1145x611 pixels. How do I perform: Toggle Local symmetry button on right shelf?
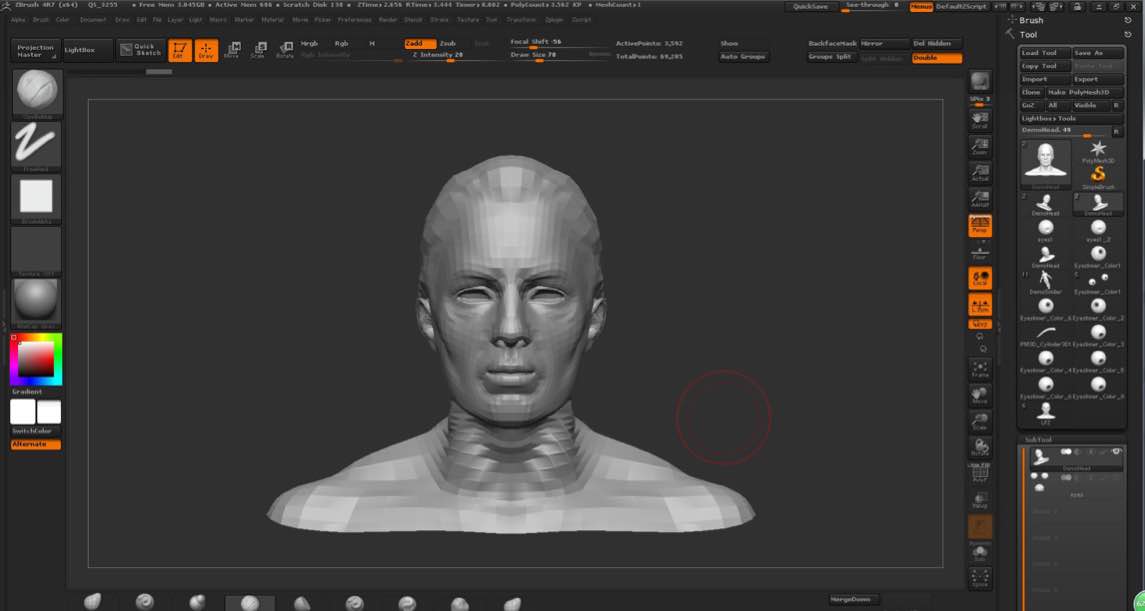click(x=980, y=279)
